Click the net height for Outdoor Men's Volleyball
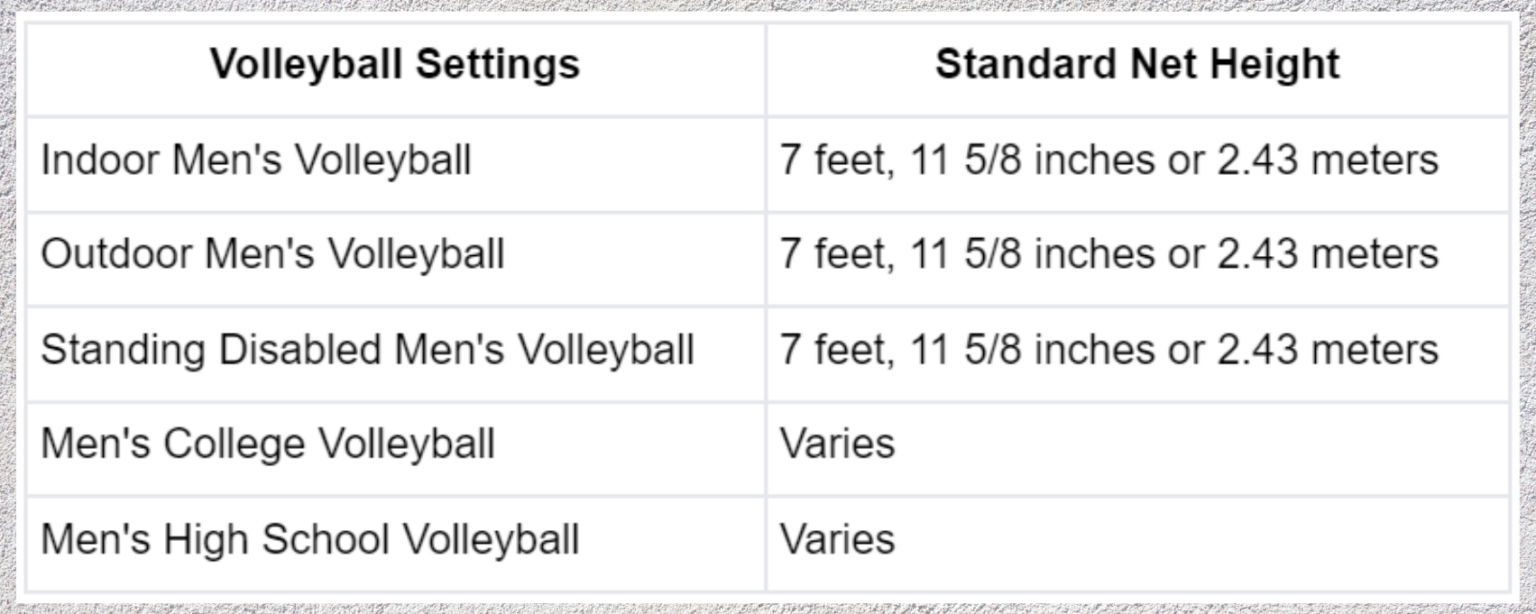1536x614 pixels. click(x=1108, y=254)
